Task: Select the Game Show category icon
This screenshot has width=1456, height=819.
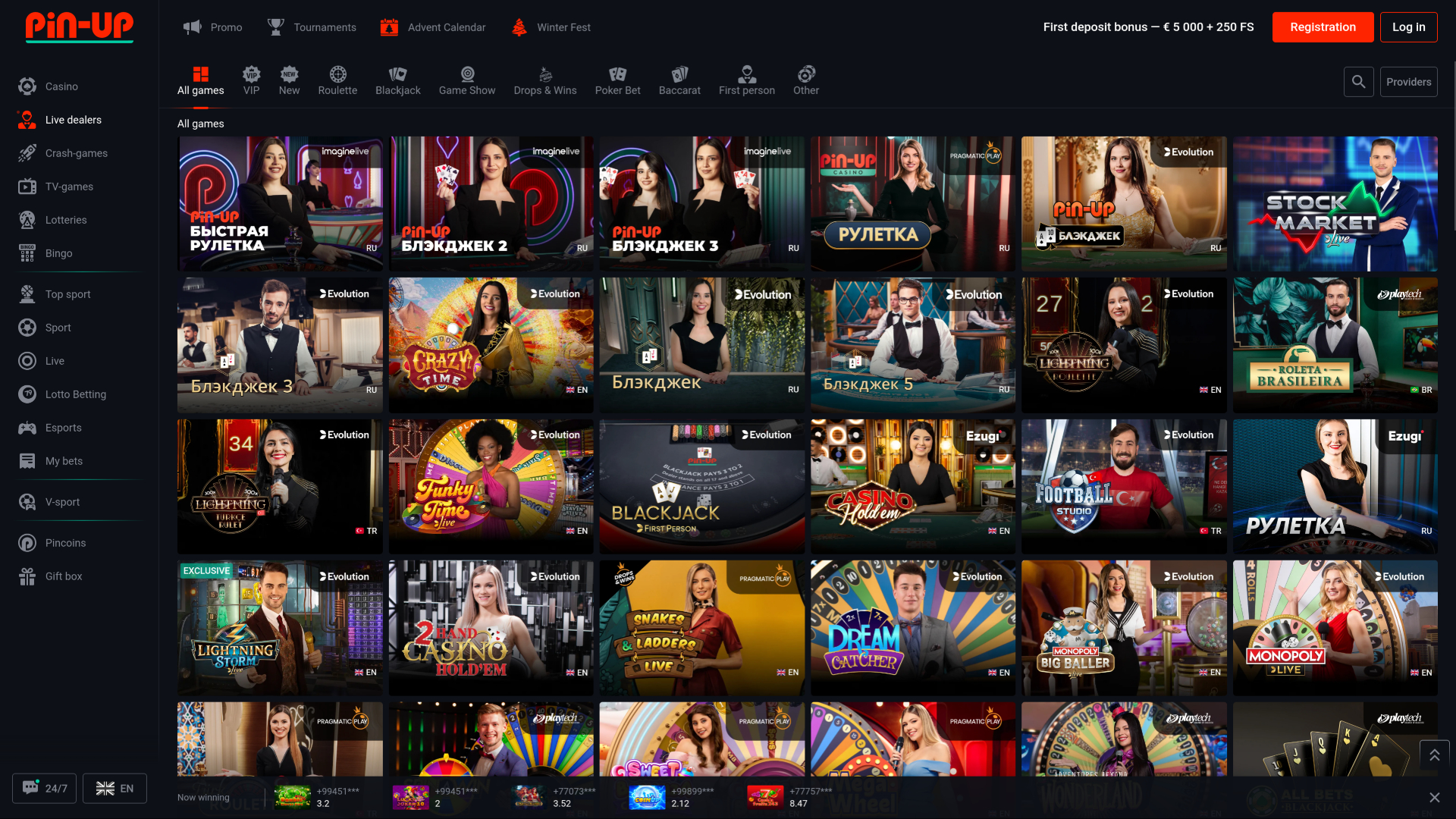Action: coord(466,75)
